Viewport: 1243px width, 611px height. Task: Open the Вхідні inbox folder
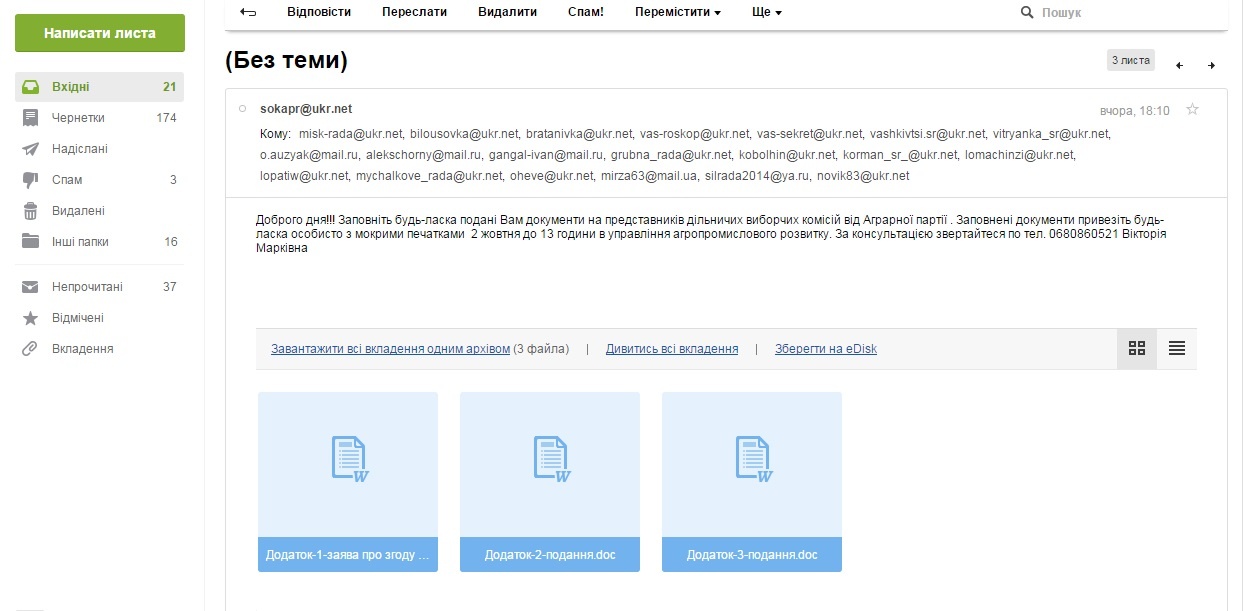[70, 87]
